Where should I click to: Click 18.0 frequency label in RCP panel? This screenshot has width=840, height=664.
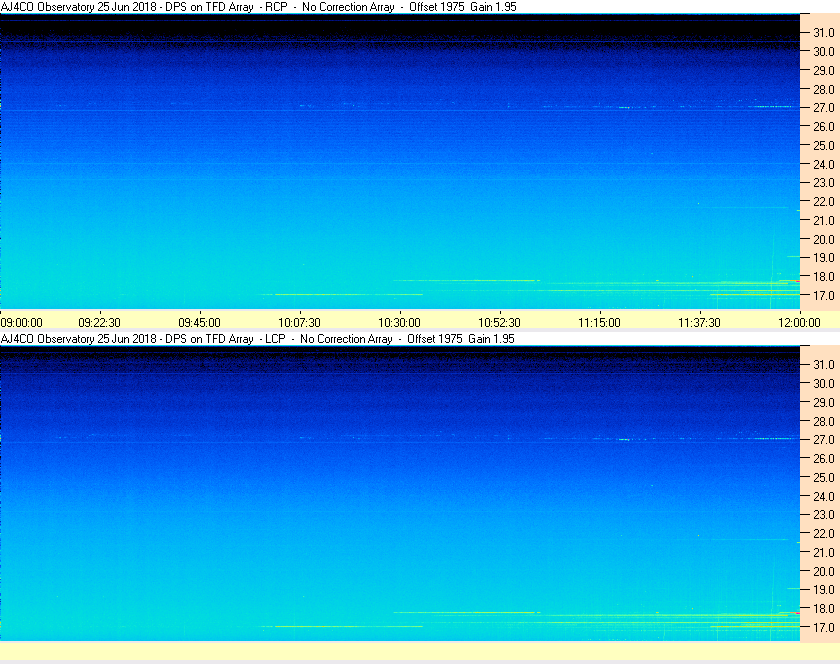(824, 277)
